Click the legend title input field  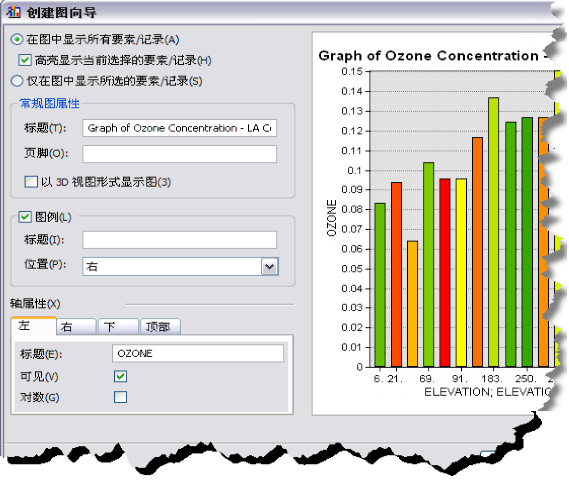179,240
